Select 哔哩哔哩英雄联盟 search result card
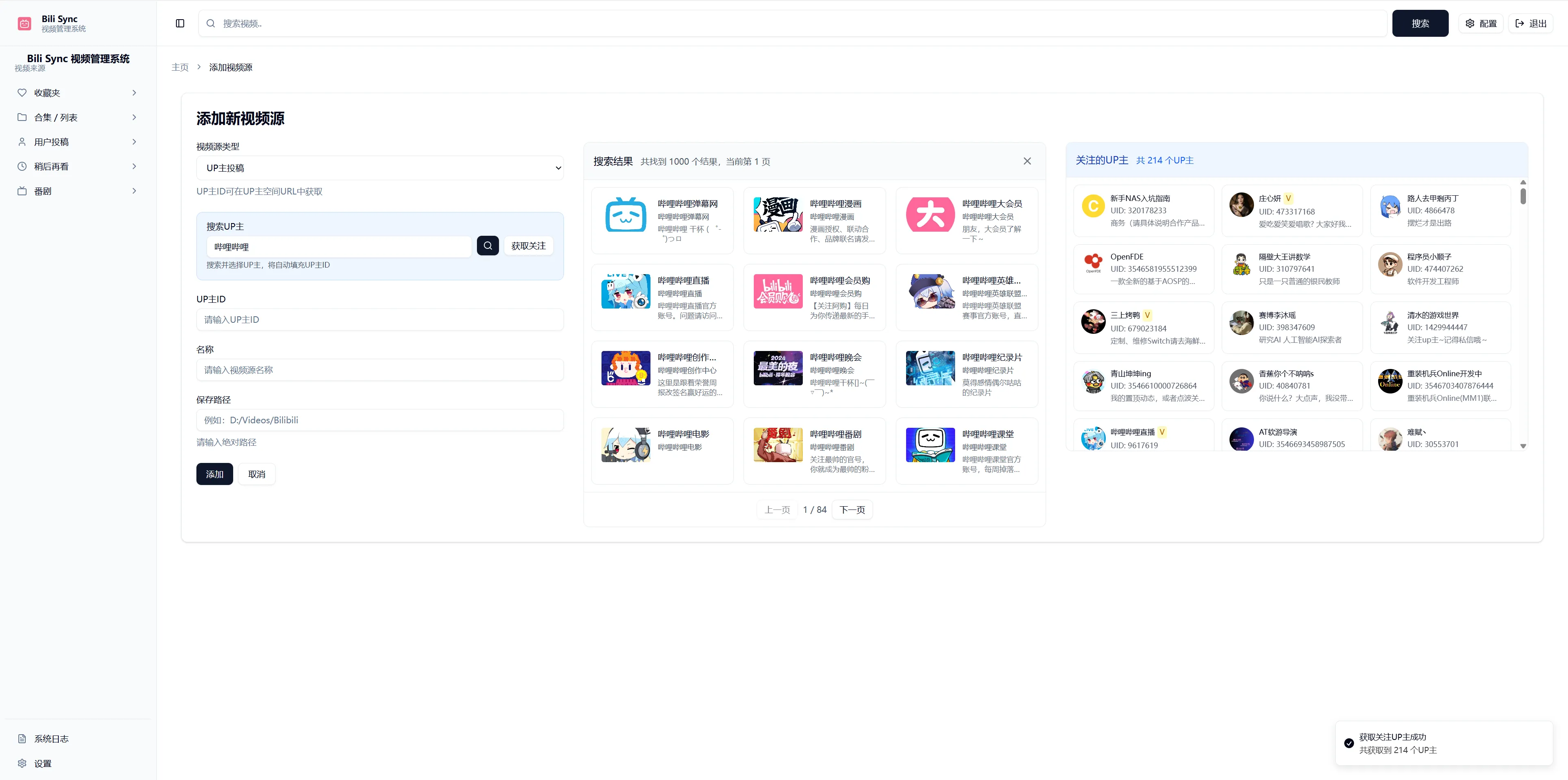1568x780 pixels. click(967, 297)
